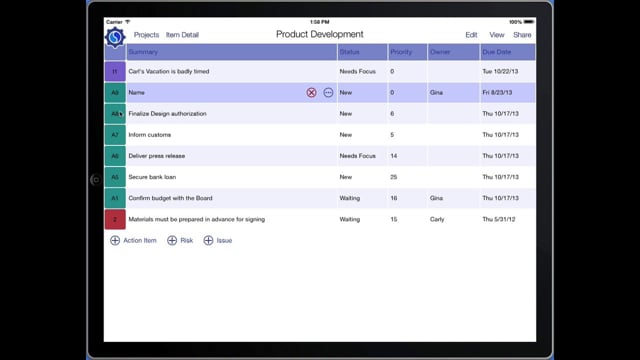Click due date Tue 10/22/13
Viewport: 640px width, 360px height.
(x=500, y=71)
